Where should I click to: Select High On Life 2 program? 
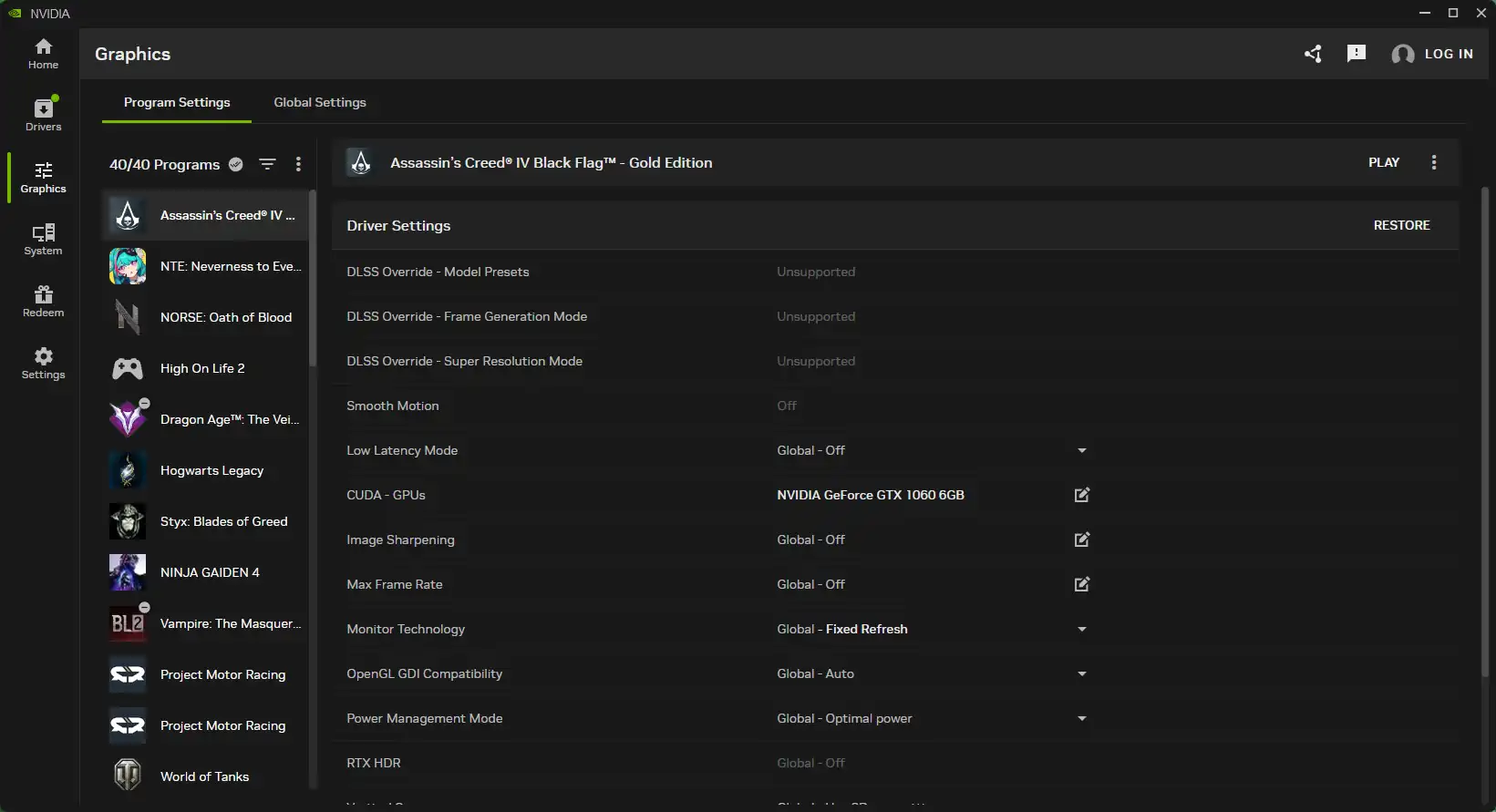[205, 368]
